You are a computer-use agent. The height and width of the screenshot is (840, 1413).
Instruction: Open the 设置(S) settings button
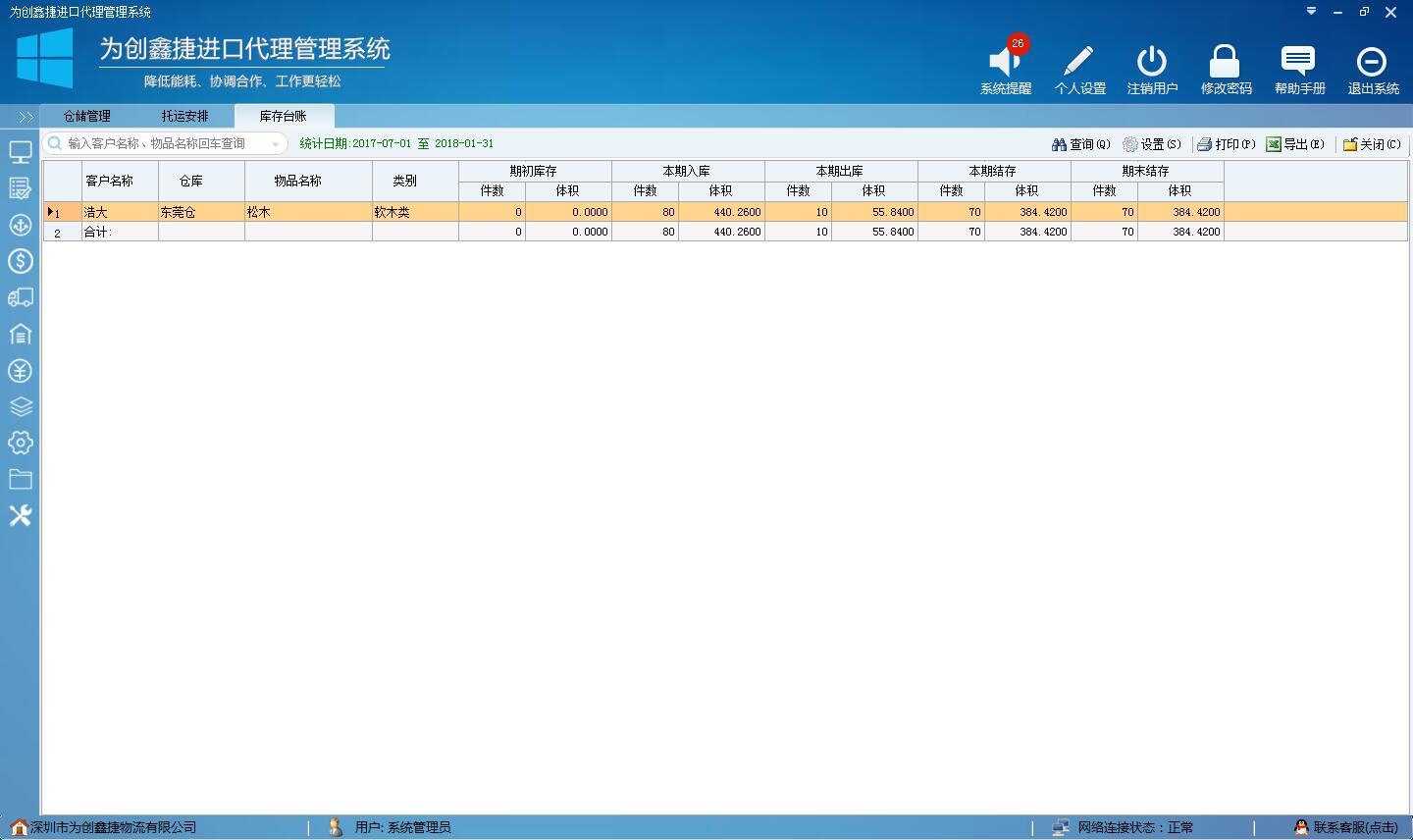(x=1152, y=144)
